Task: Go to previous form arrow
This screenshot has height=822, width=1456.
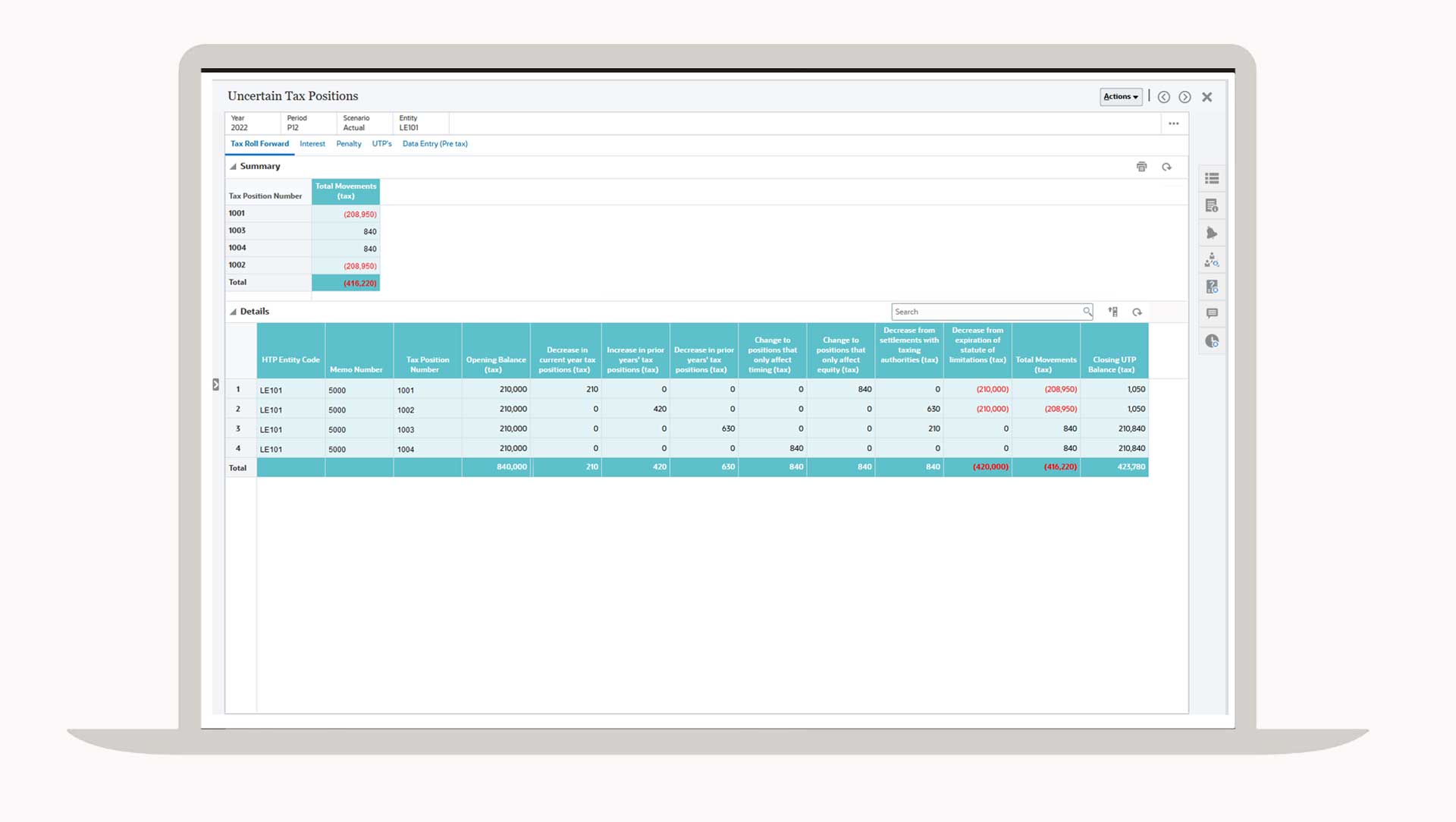Action: 1163,97
